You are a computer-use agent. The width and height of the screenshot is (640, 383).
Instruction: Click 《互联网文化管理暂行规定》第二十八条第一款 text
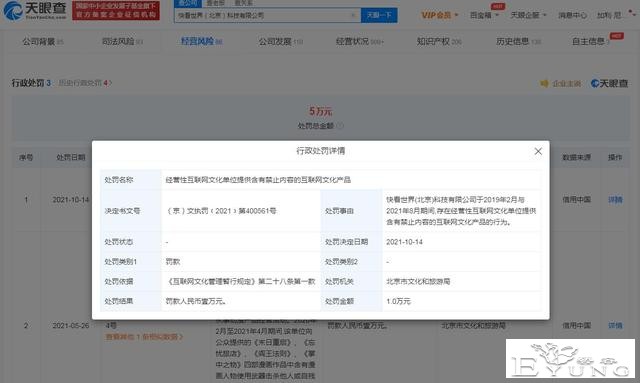click(x=241, y=281)
